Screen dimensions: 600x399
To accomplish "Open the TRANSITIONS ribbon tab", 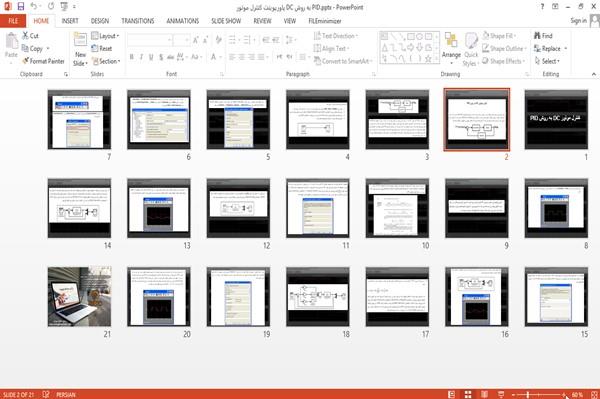I will pyautogui.click(x=138, y=21).
